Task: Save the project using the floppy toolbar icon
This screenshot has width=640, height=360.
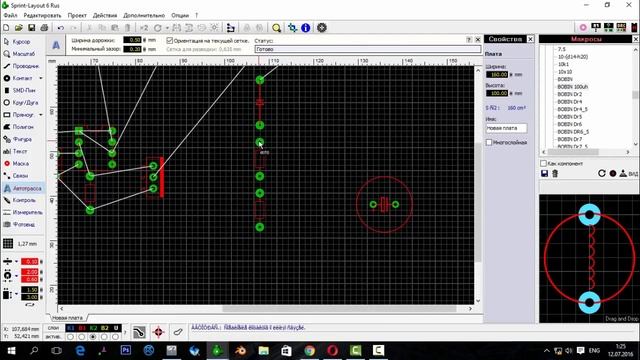Action: point(31,28)
